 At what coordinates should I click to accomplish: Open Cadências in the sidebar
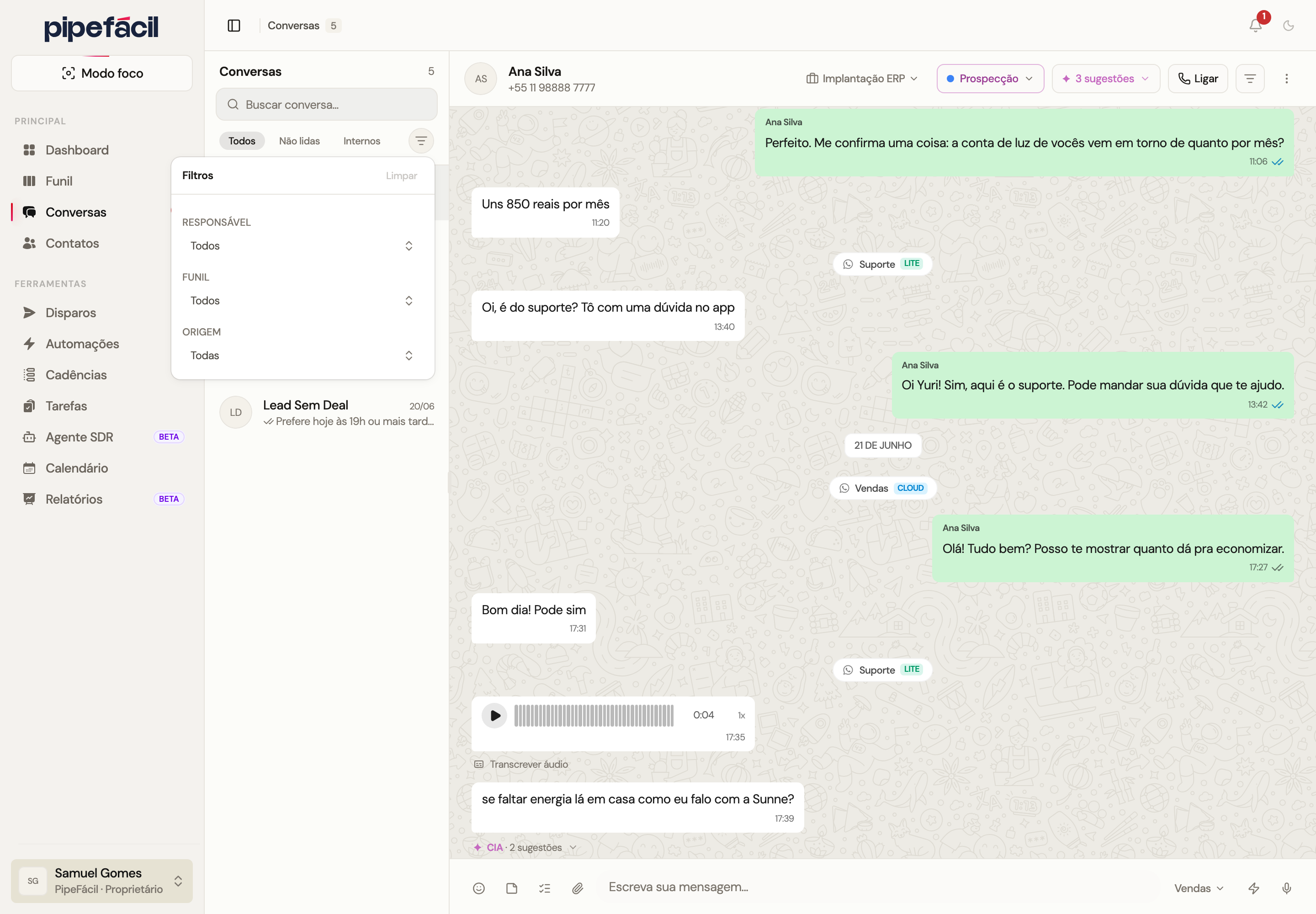102,375
